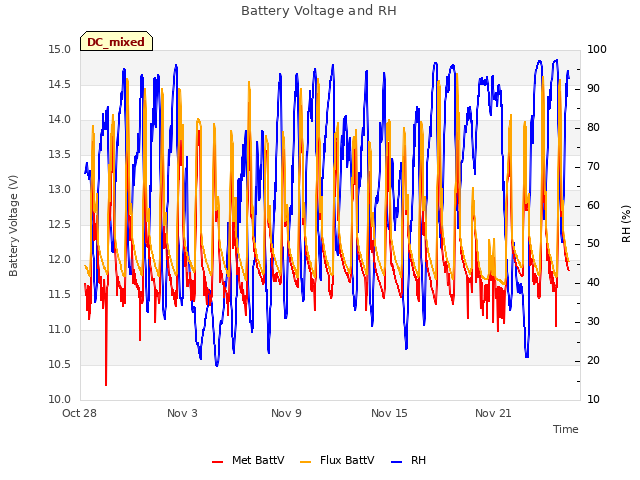This screenshot has width=640, height=480.
Task: Click the chart title Battery Voltage and RH
Action: [x=319, y=11]
